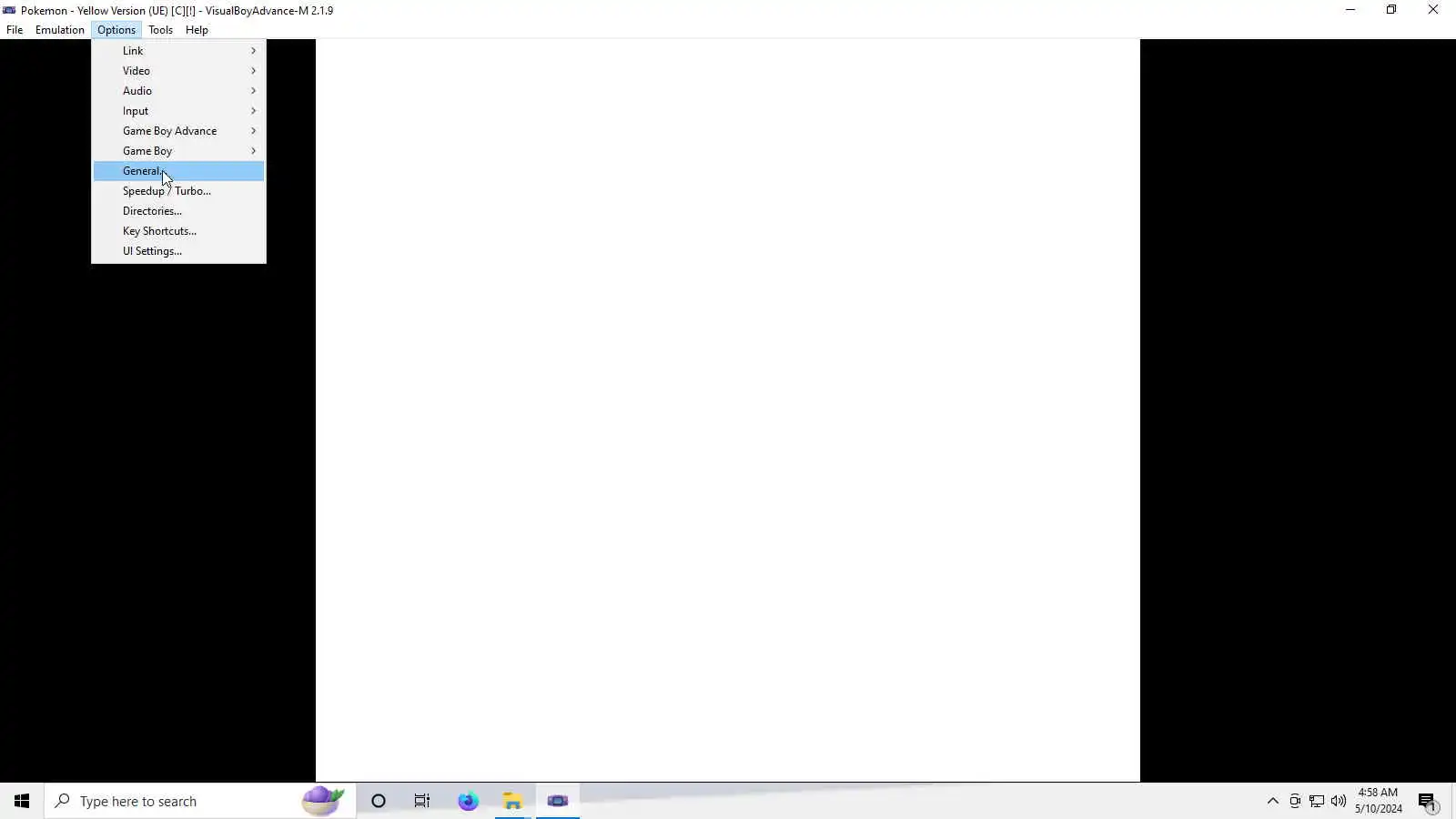The height and width of the screenshot is (819, 1456).
Task: Click the search highlights icon in taskbar
Action: tap(323, 801)
